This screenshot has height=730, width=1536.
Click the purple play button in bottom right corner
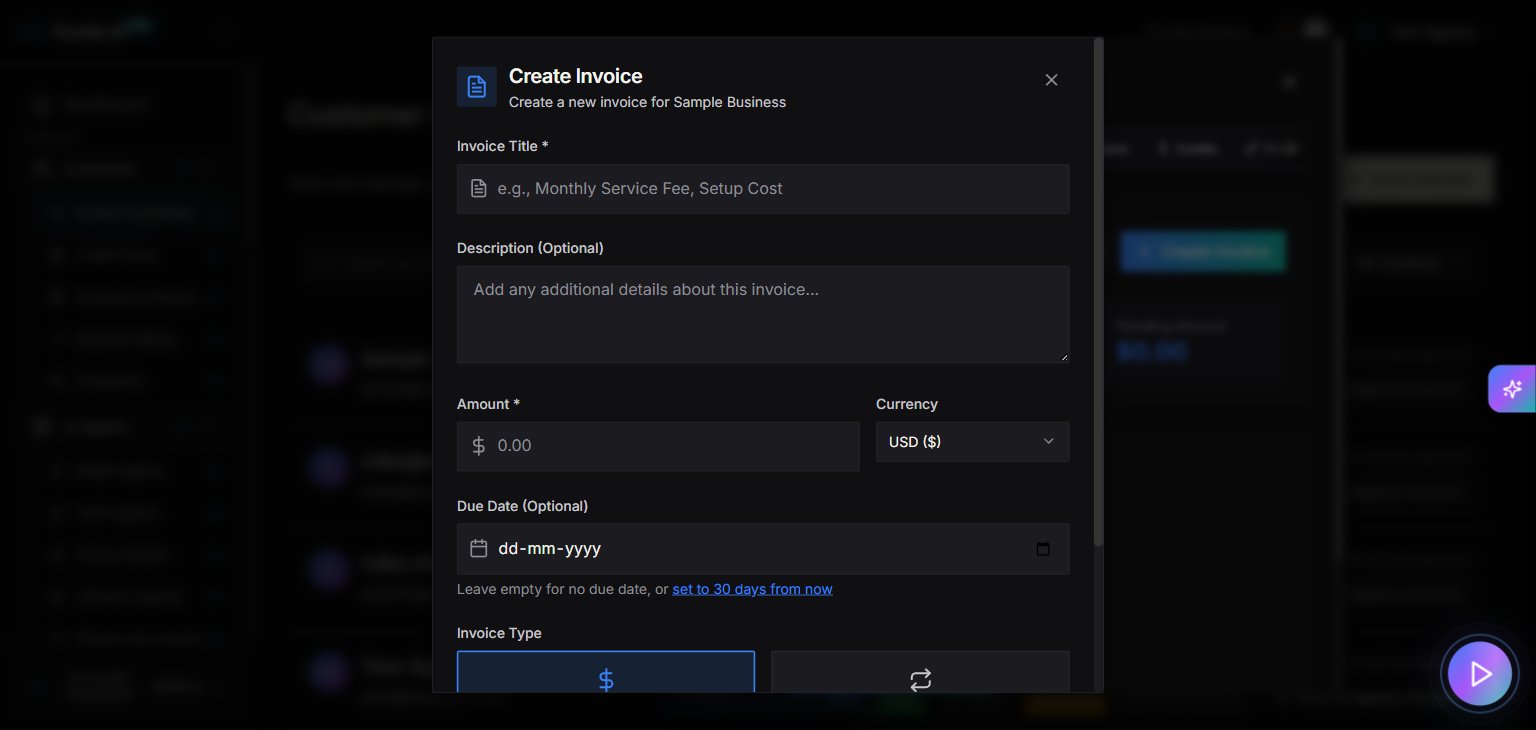coord(1480,674)
